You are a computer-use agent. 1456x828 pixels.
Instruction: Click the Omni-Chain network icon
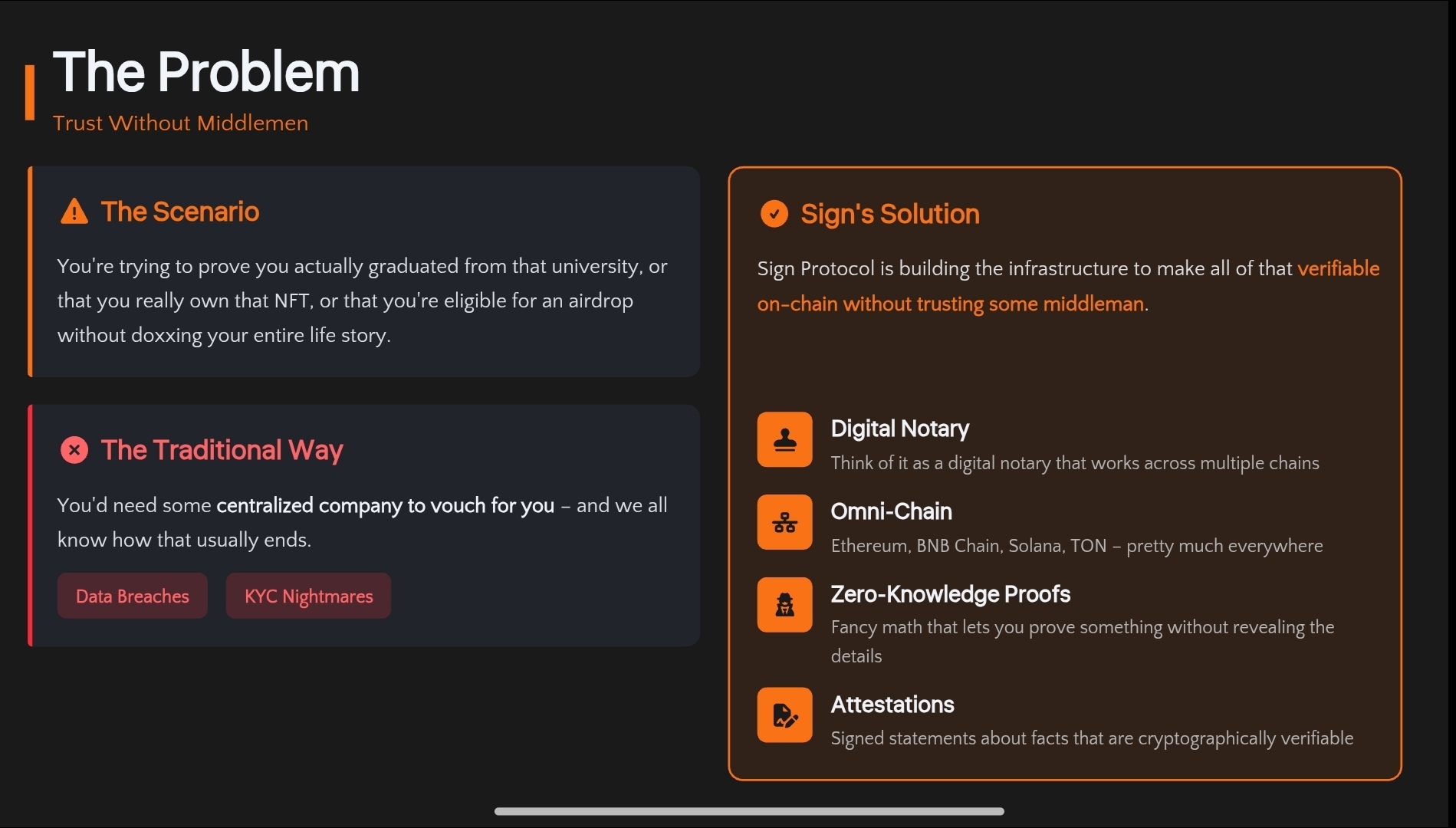(784, 522)
